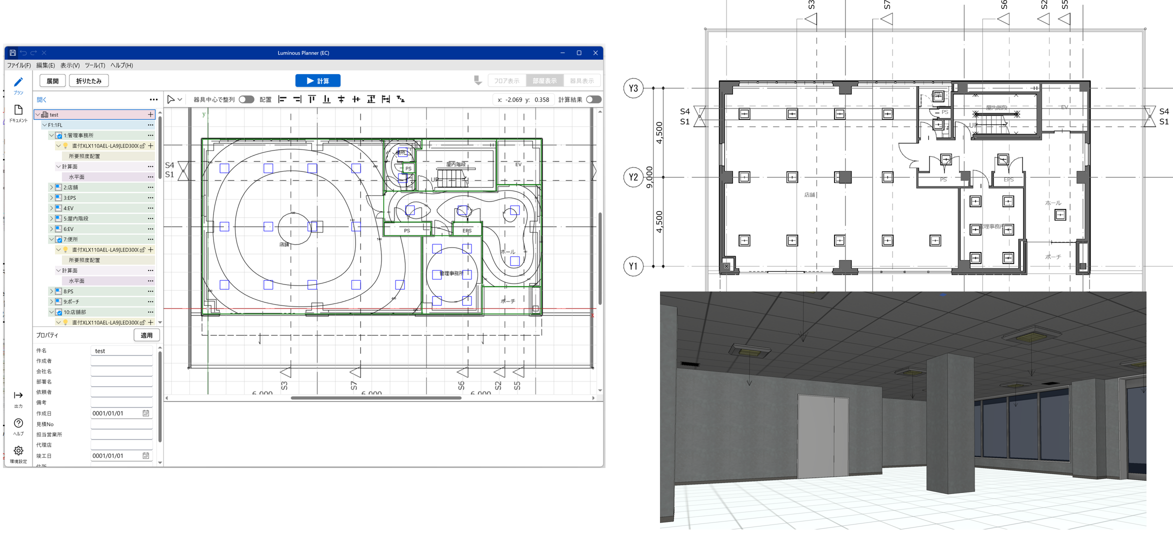This screenshot has width=1173, height=546.
Task: Click the 件名 input field containing test
Action: (121, 351)
